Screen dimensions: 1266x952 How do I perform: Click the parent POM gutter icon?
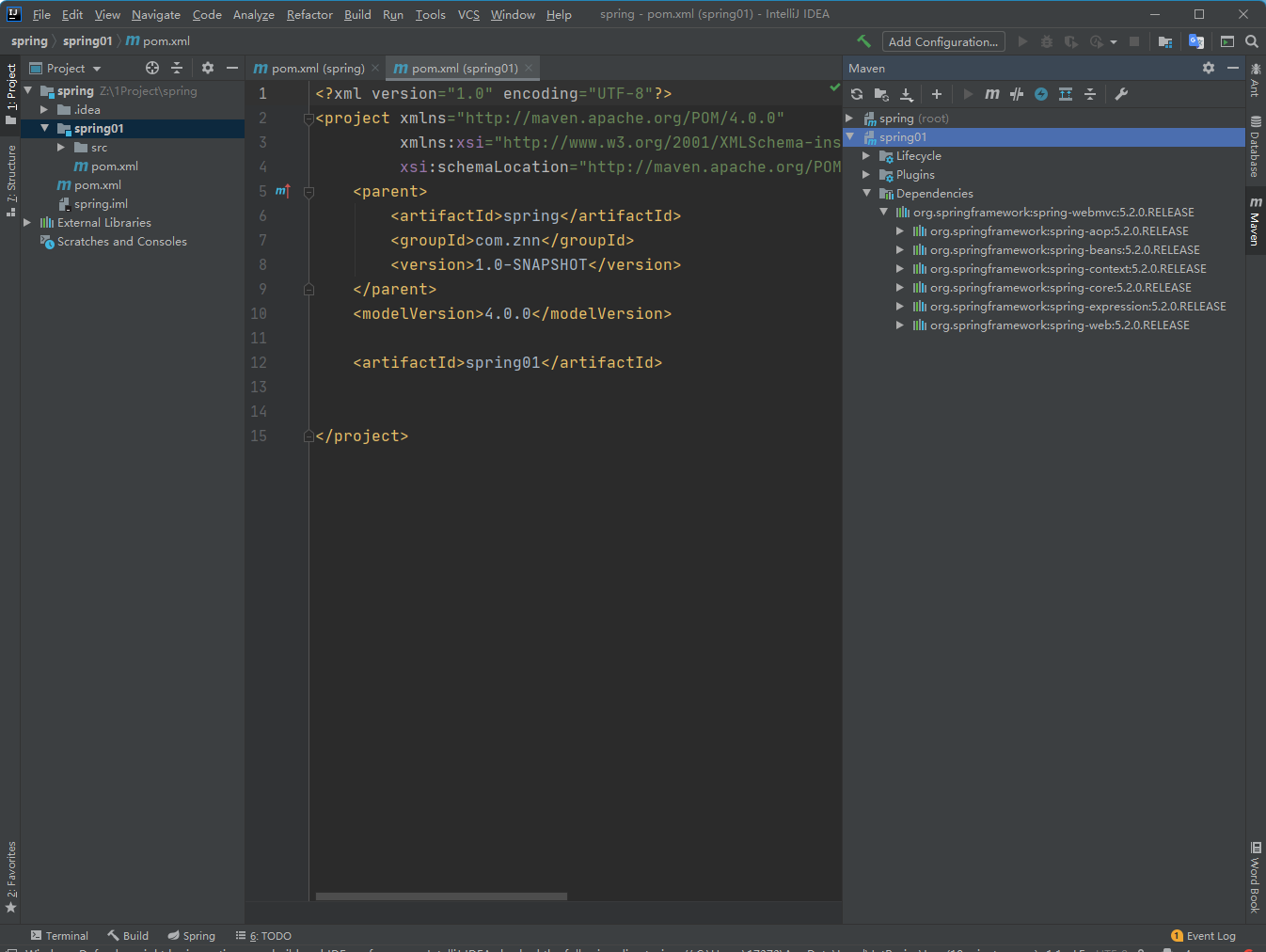[282, 191]
